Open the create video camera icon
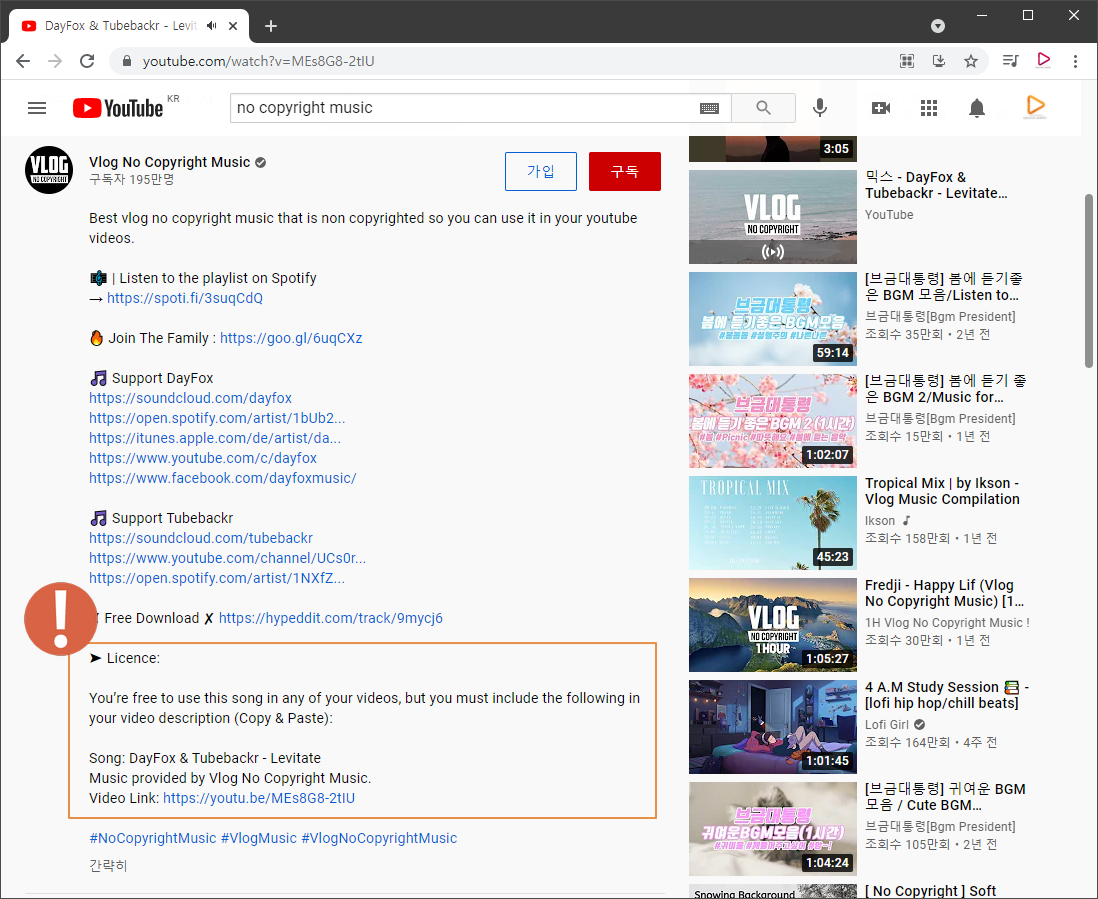Image resolution: width=1098 pixels, height=899 pixels. [881, 108]
